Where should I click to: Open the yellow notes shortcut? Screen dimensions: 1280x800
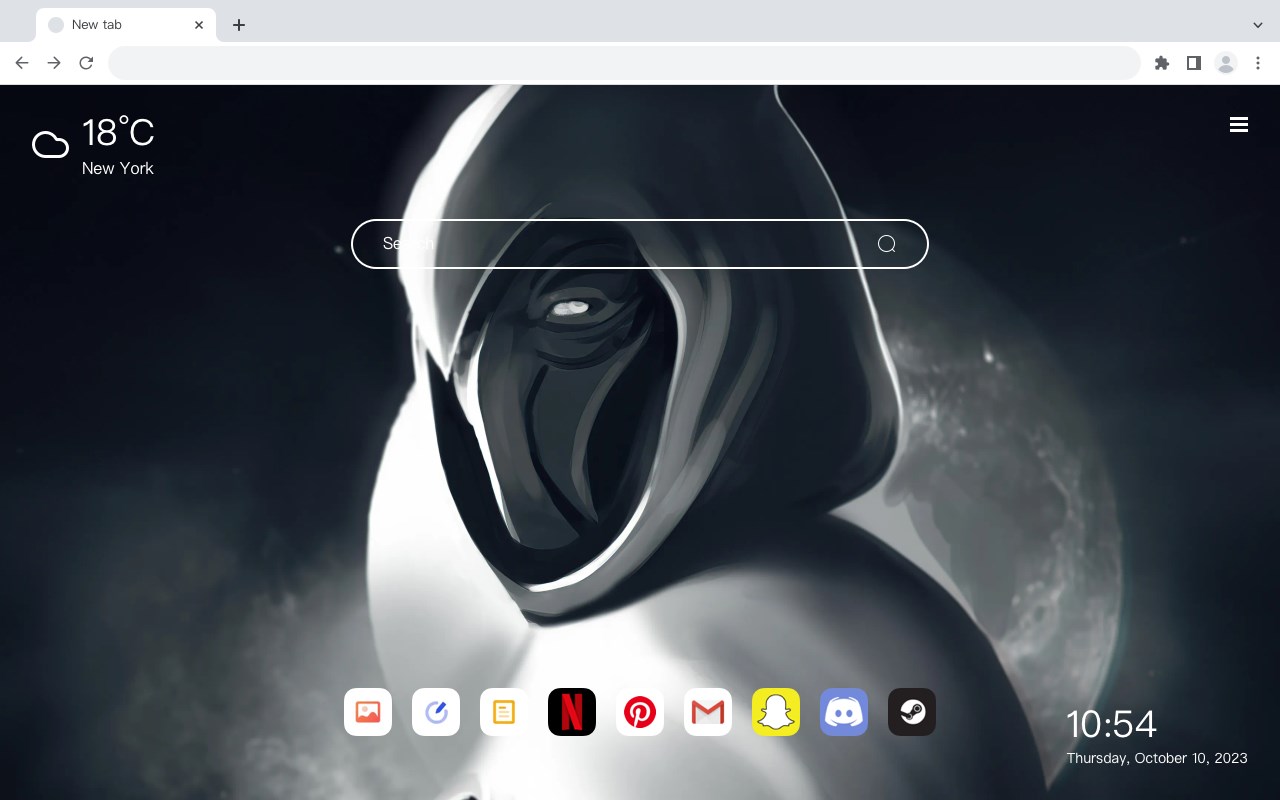(x=504, y=712)
